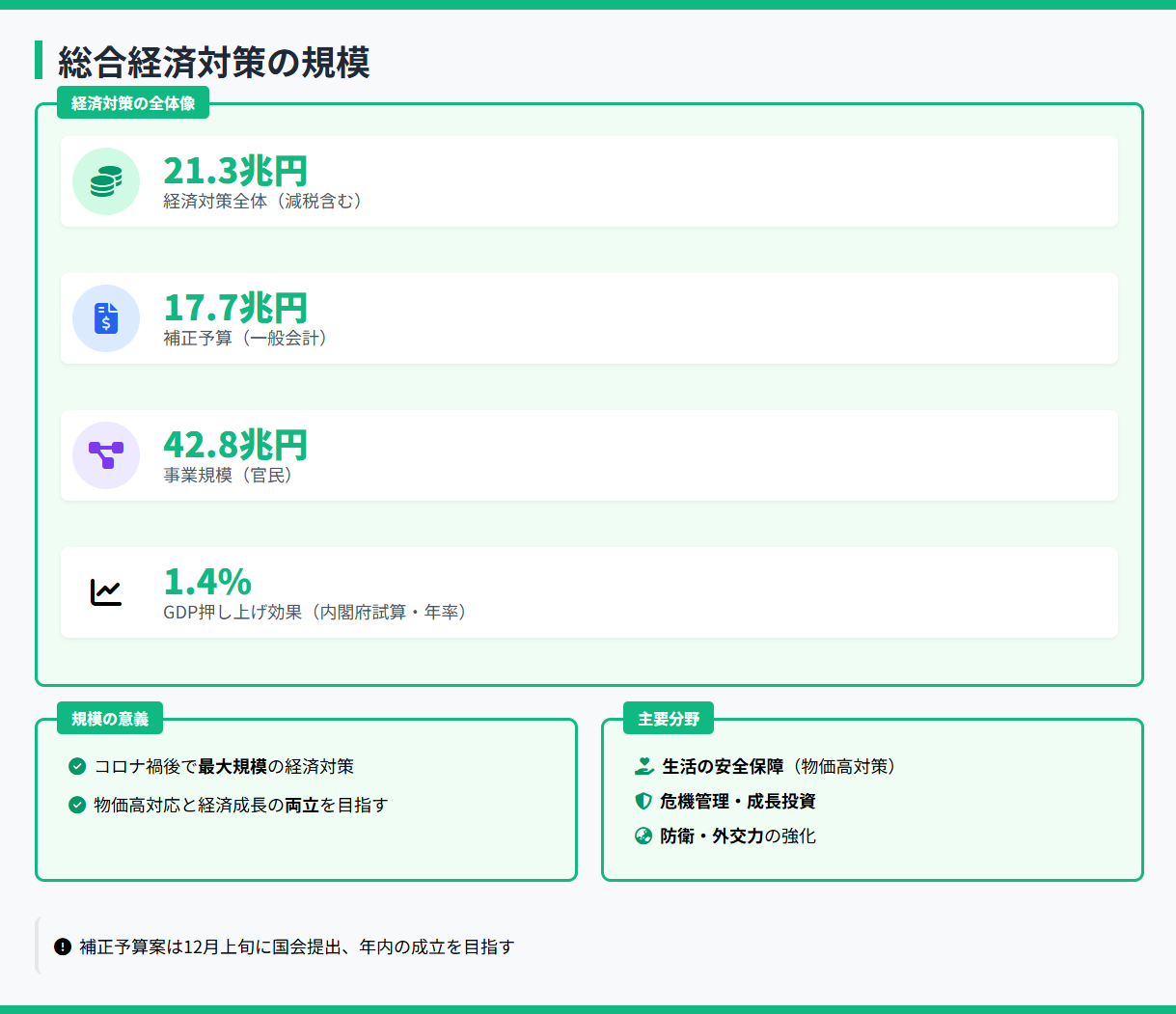Viewport: 1176px width, 1014px height.
Task: Click the 42.8兆円 project scale figure
Action: (x=234, y=445)
